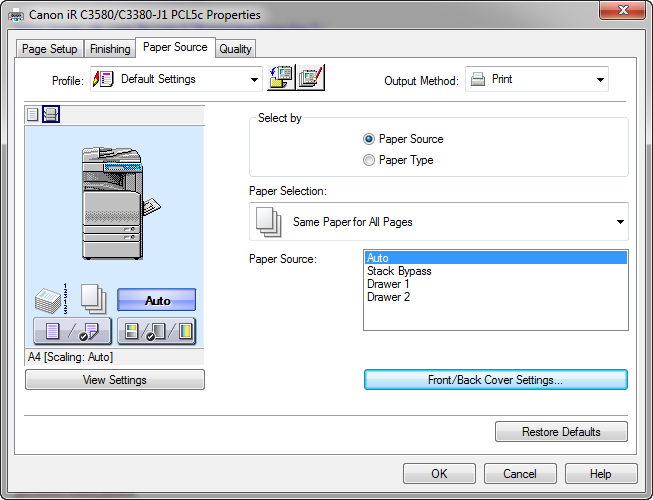Click the A4 [Scaling: Auto] status text
The width and height of the screenshot is (653, 500).
[70, 357]
